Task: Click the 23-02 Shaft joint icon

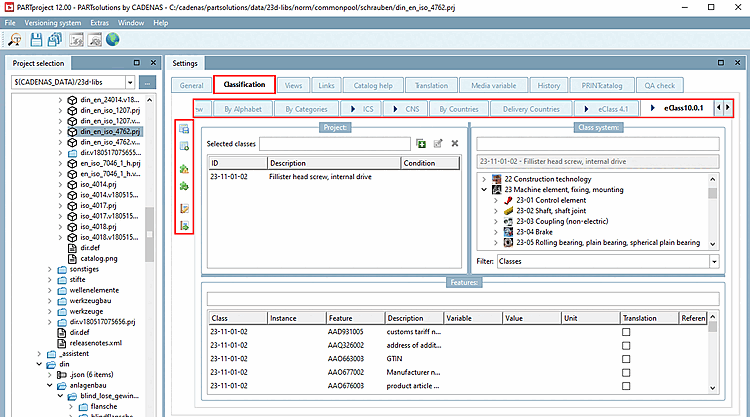Action: (508, 211)
